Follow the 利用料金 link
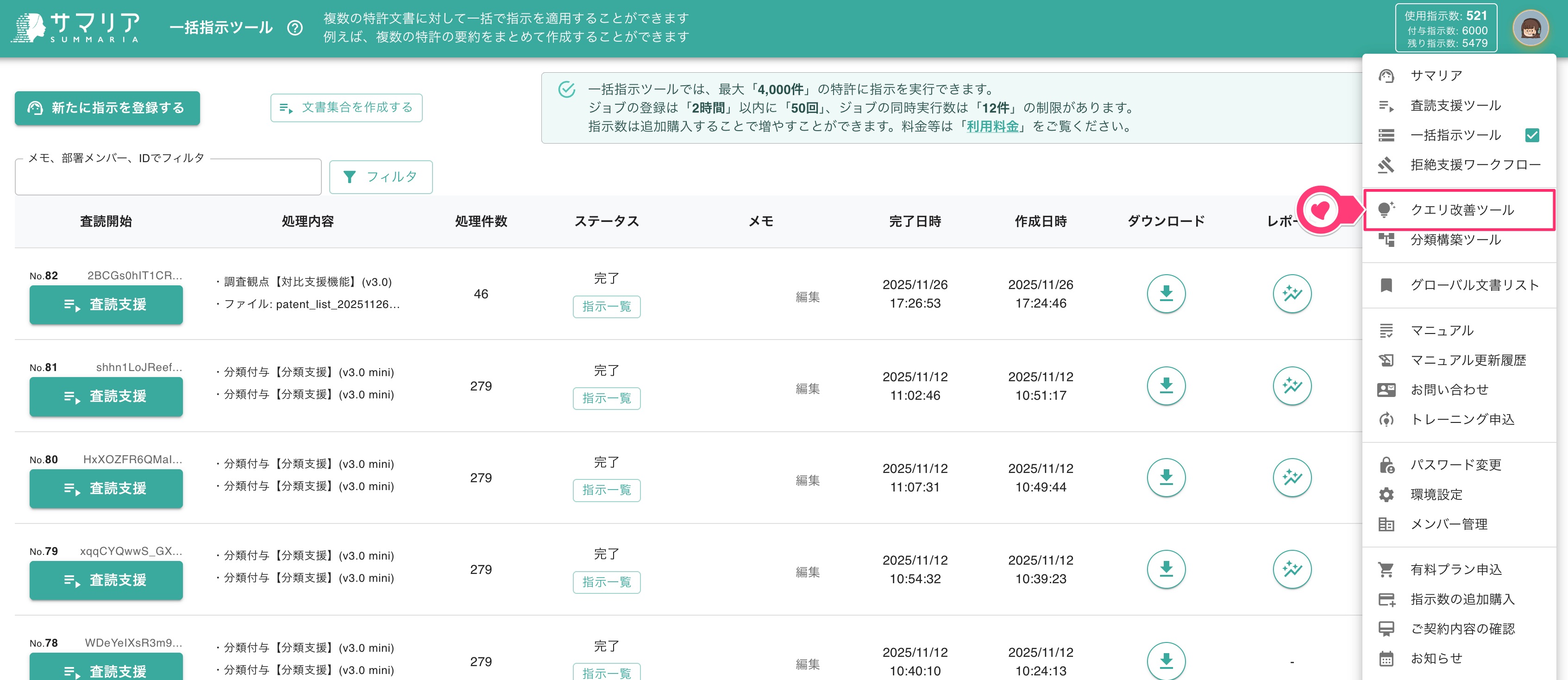Image resolution: width=1568 pixels, height=680 pixels. [992, 126]
